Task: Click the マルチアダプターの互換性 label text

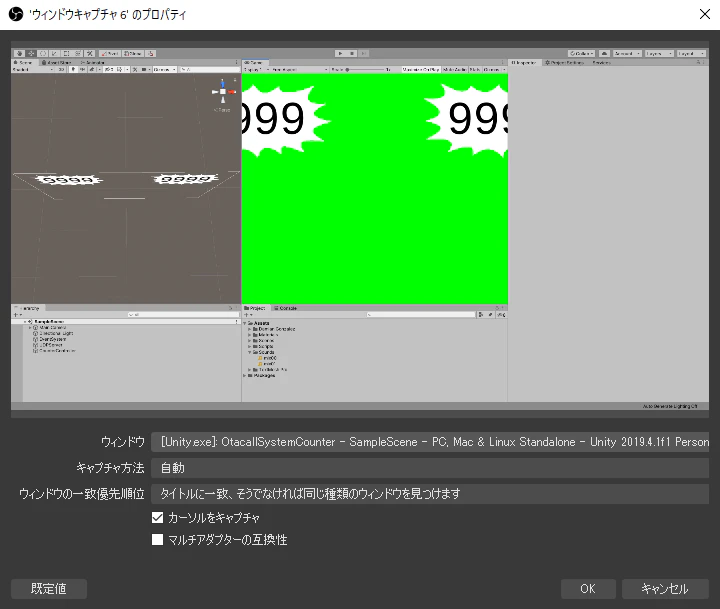Action: click(228, 539)
